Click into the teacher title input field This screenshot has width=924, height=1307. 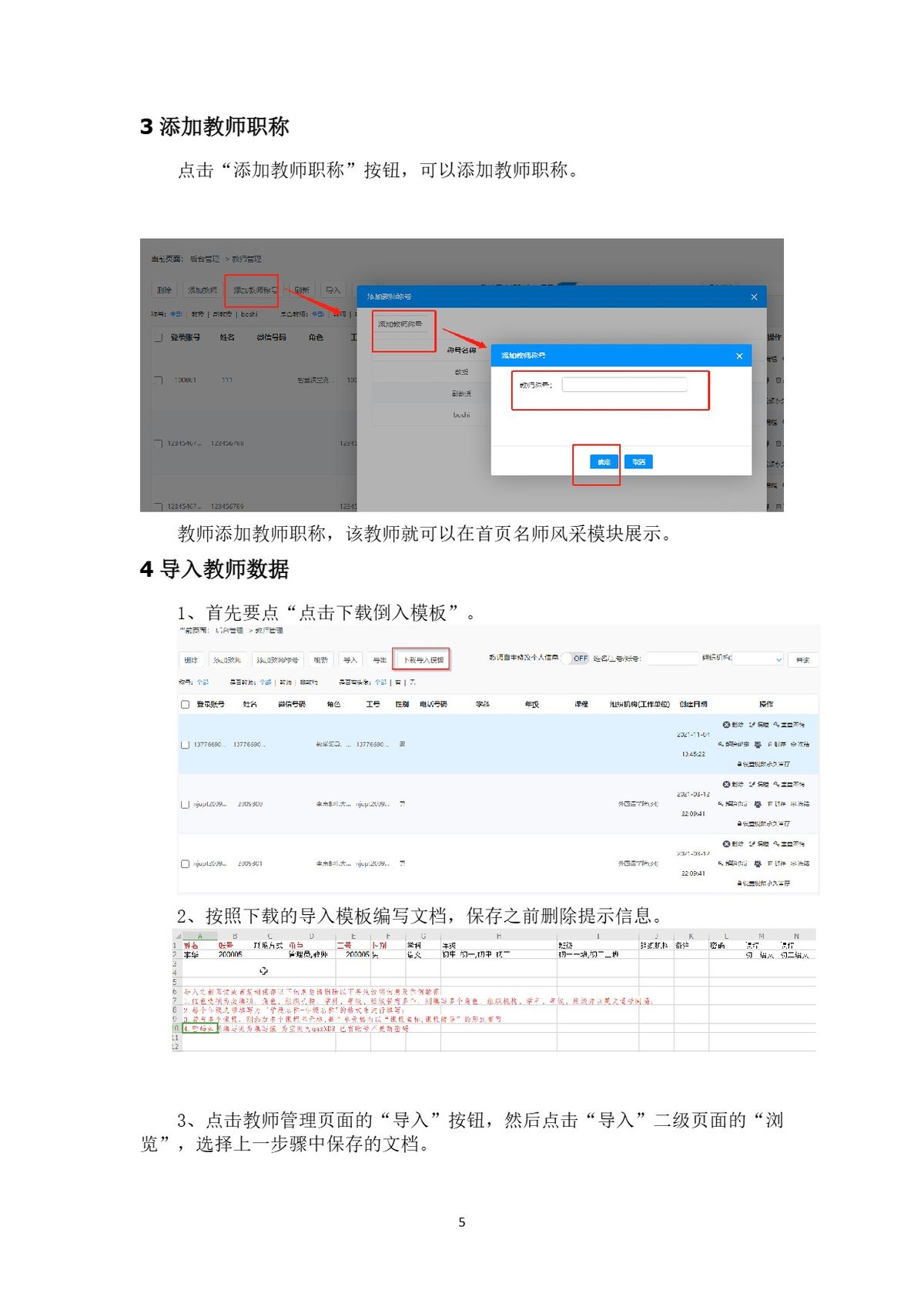click(624, 384)
